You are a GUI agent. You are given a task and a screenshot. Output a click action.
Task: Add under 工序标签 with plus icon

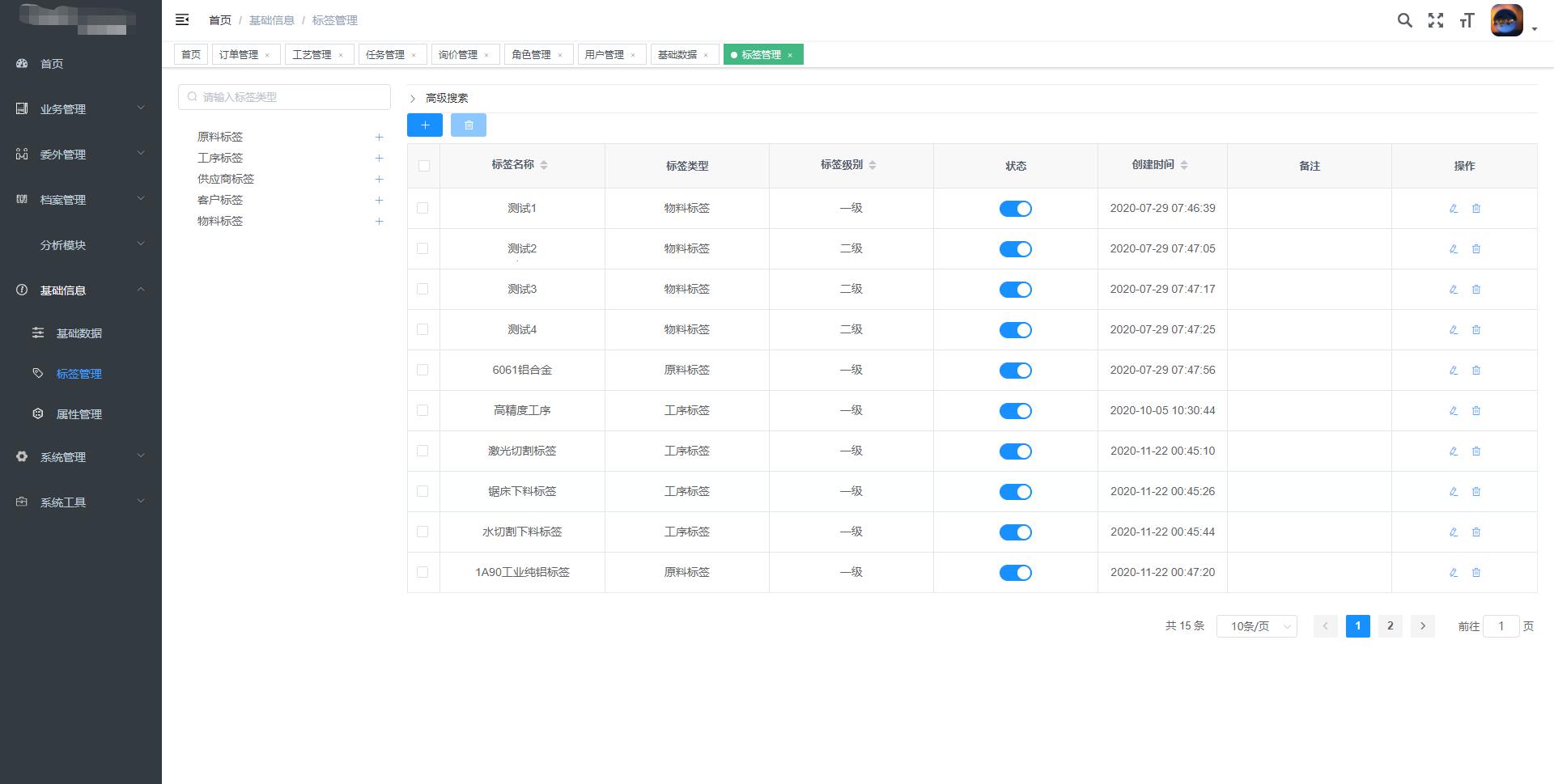(379, 159)
